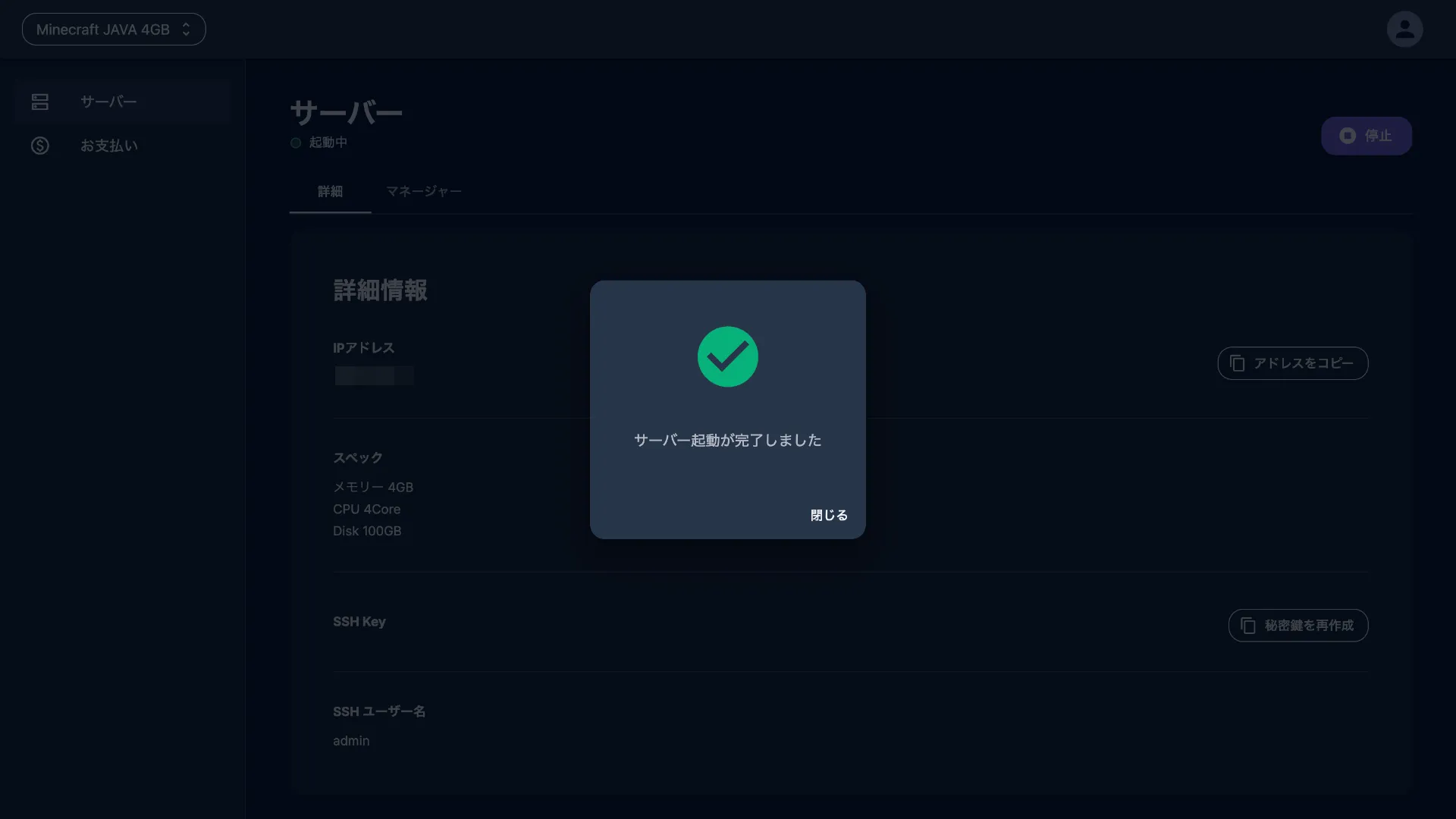Click the green checkmark success icon
Screen dimensions: 1456x819
click(x=728, y=356)
